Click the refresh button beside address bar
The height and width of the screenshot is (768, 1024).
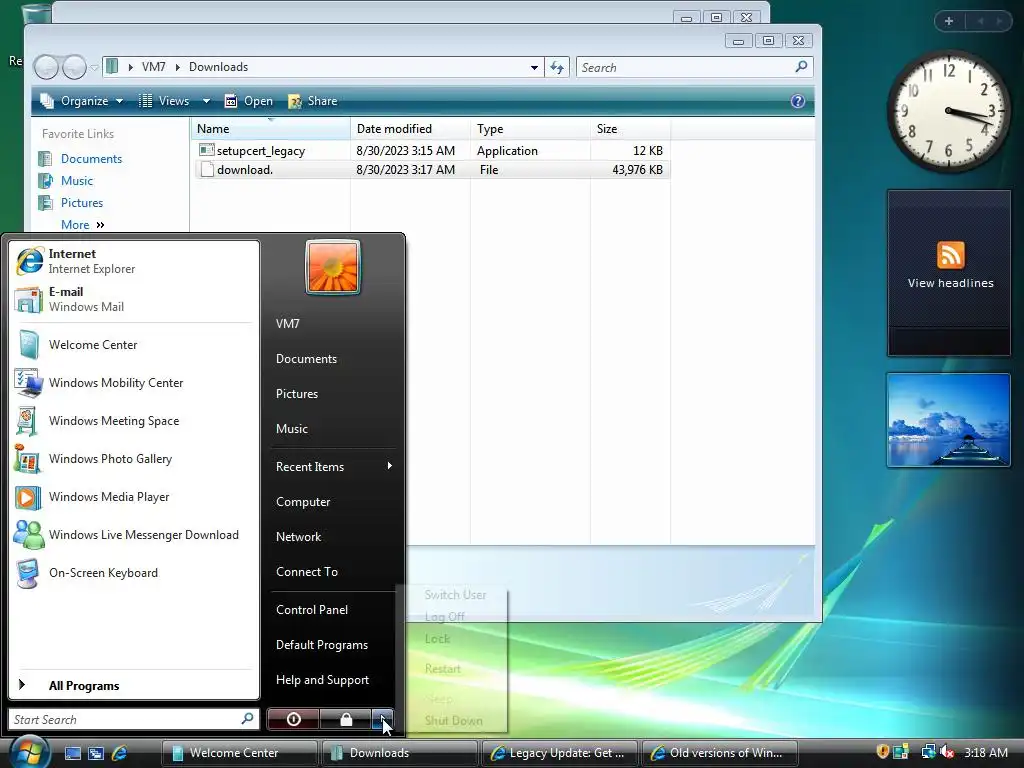(x=557, y=67)
